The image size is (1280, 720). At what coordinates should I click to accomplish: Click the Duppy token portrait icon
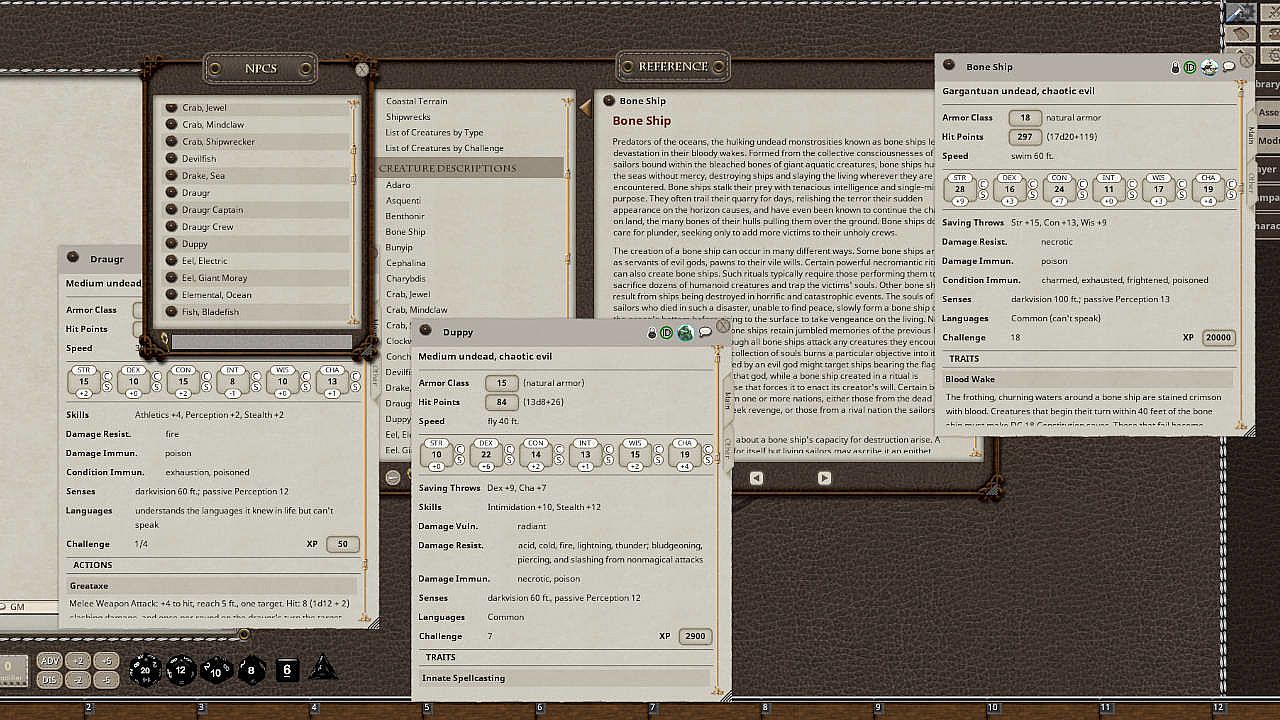click(x=685, y=332)
